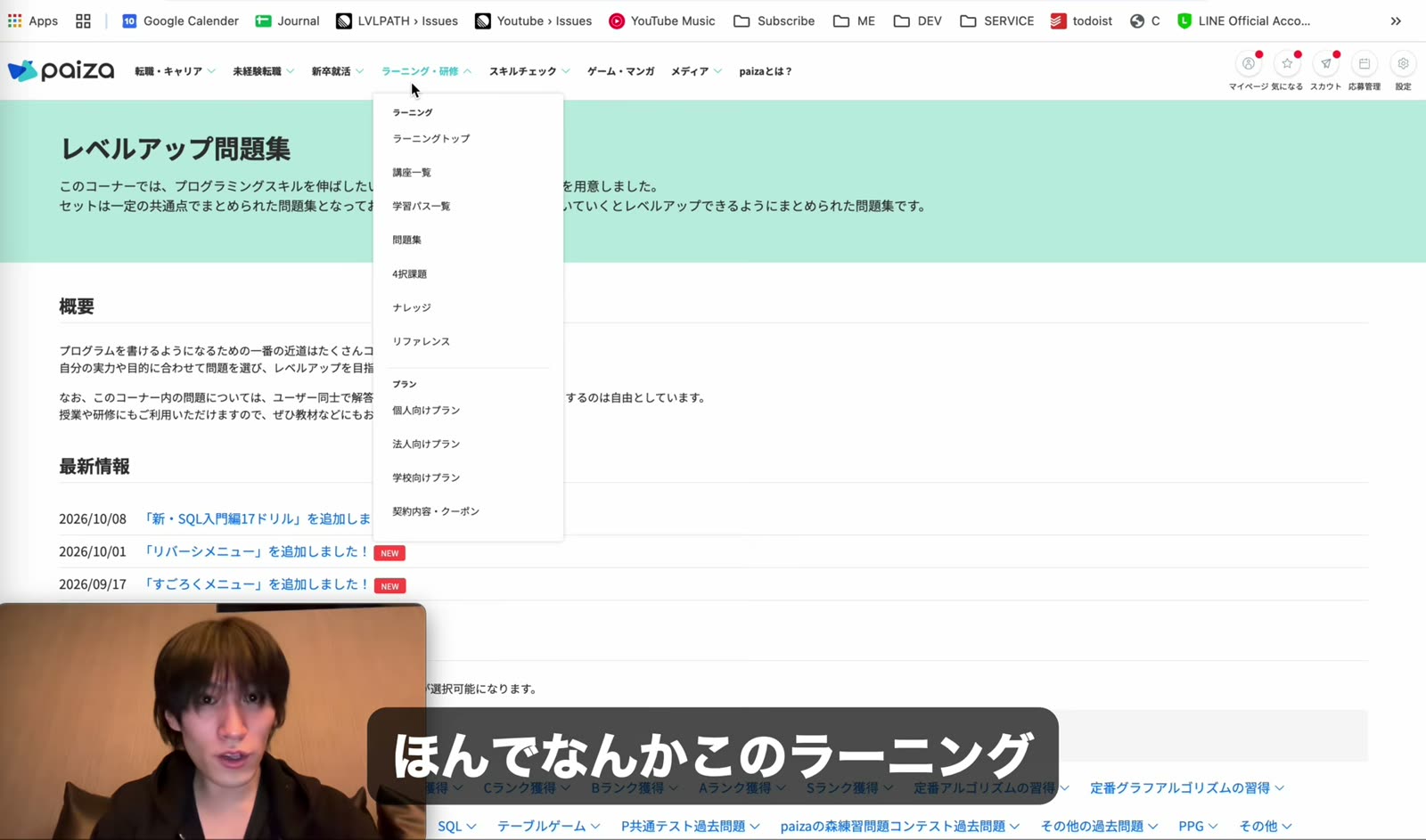
Task: Open the SERVICE bookmark folder
Action: tap(996, 20)
